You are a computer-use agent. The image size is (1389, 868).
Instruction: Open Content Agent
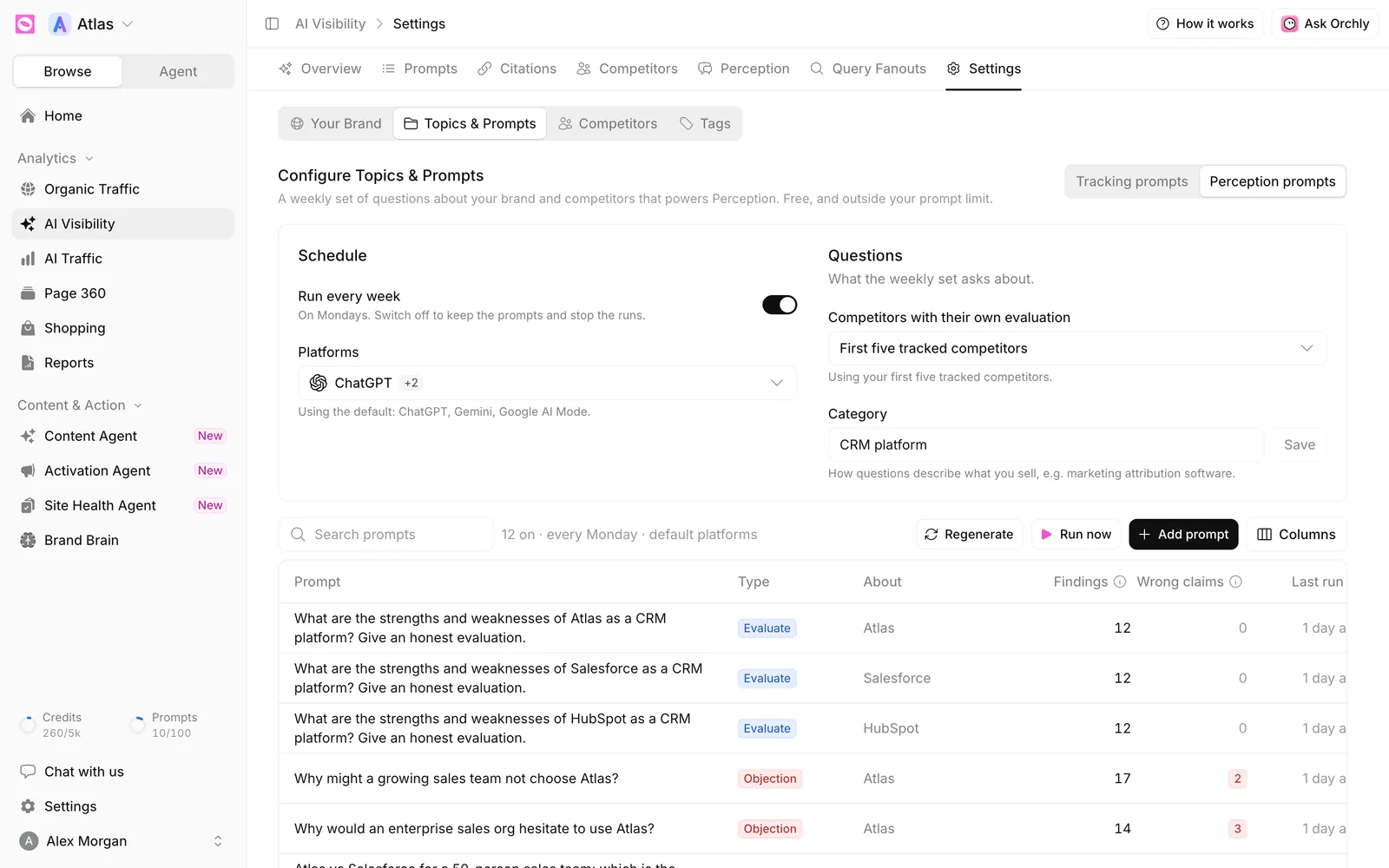123,436
